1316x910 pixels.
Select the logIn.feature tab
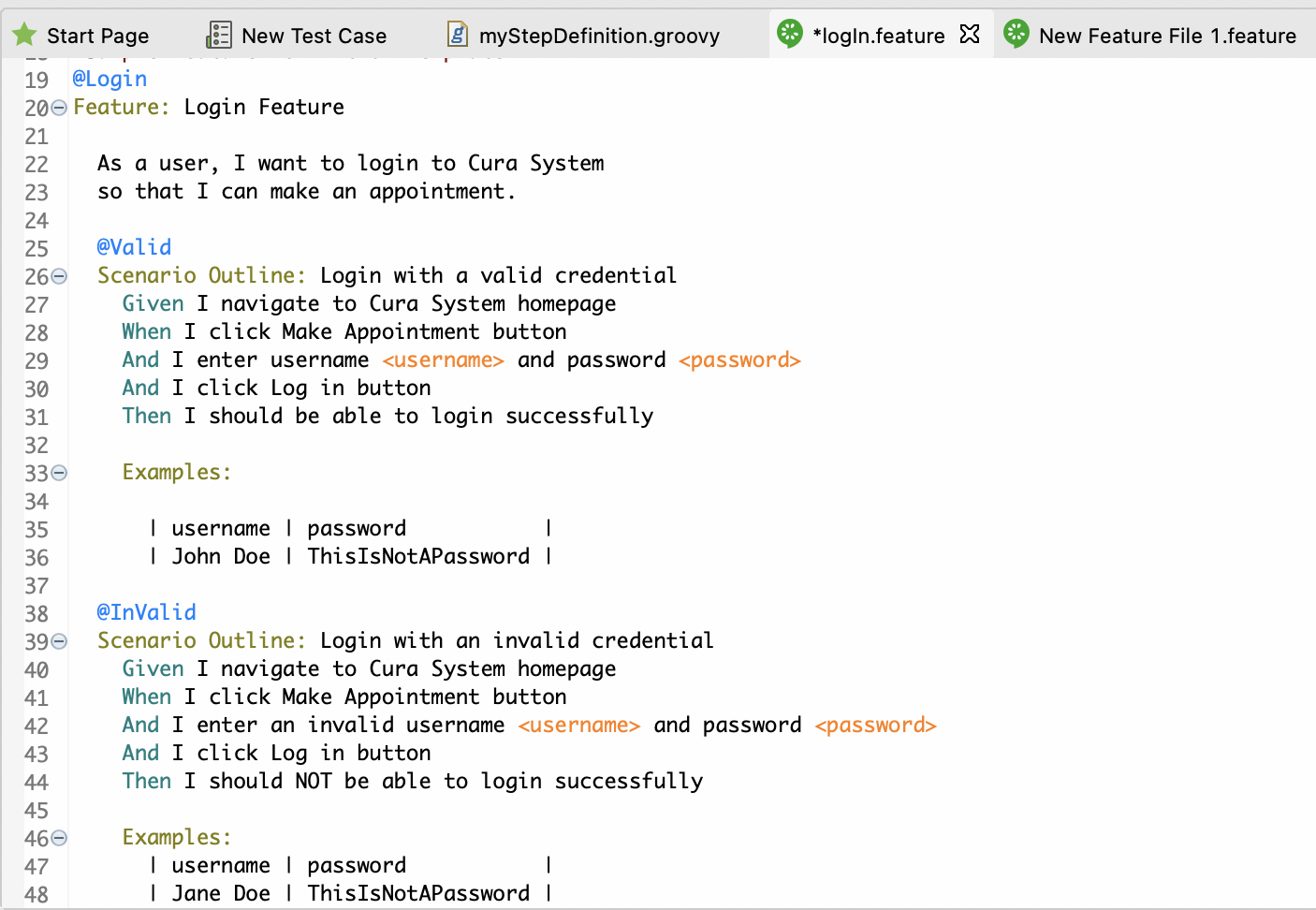click(880, 35)
